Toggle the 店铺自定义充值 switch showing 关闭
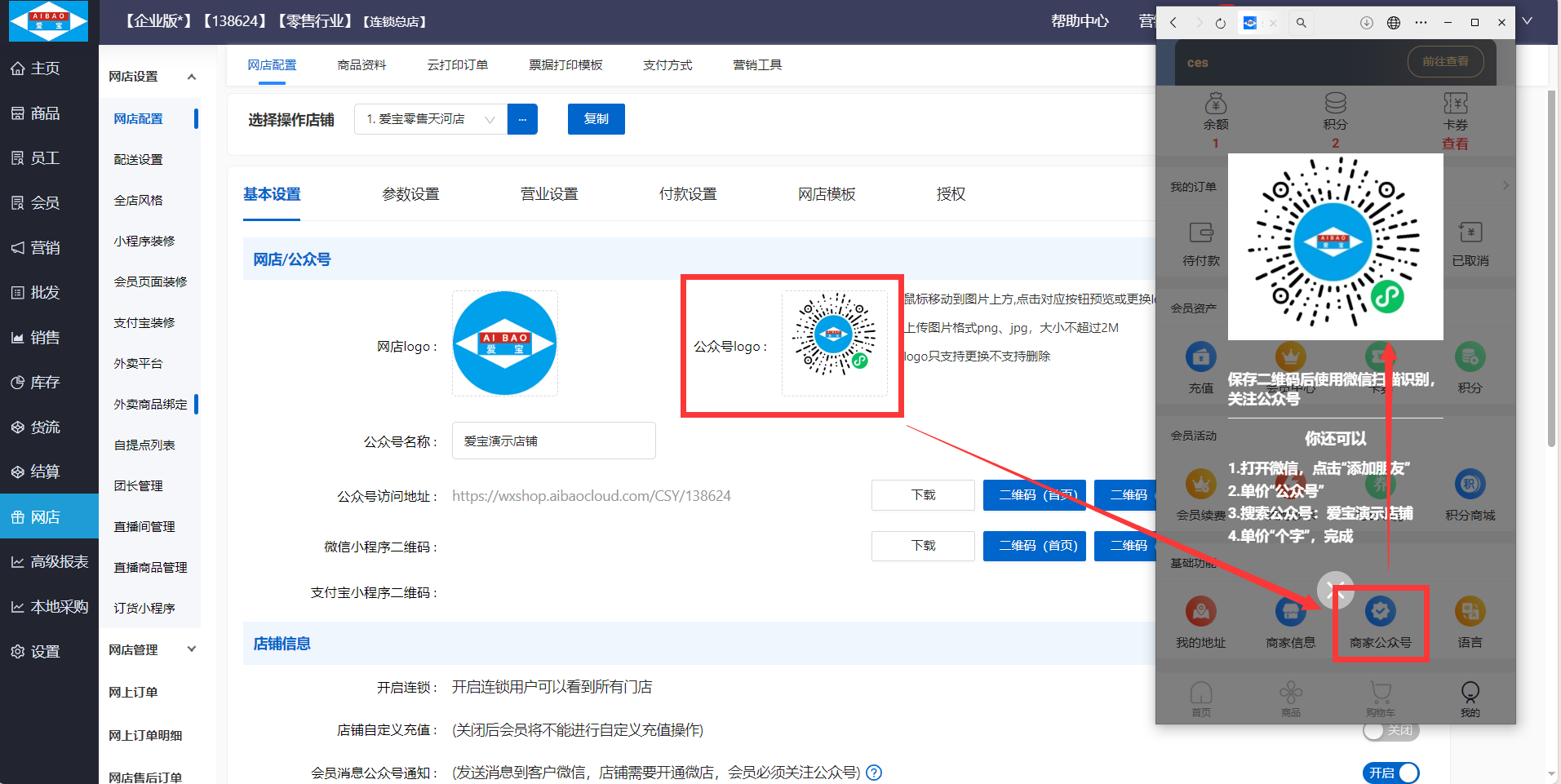This screenshot has width=1561, height=784. 1390,730
